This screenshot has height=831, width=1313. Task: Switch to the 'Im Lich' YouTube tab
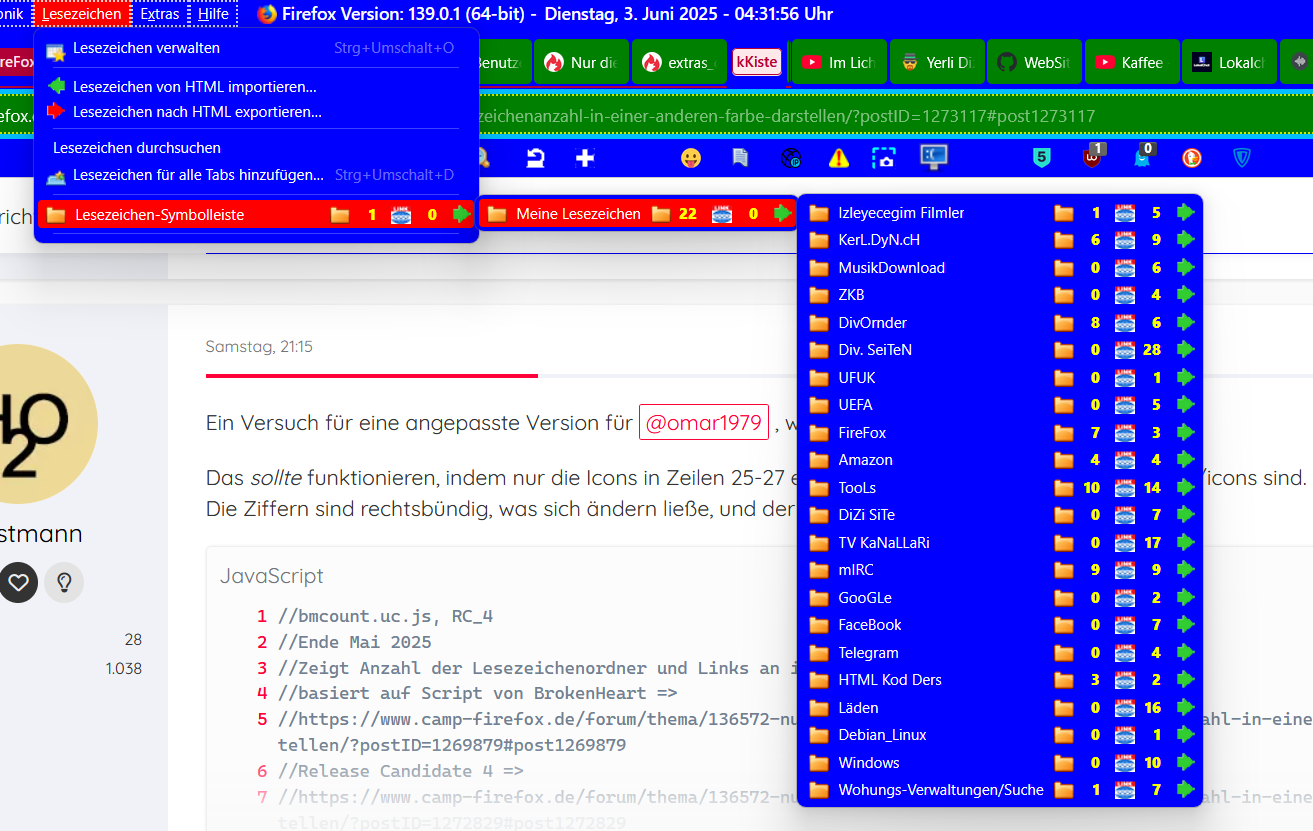click(x=838, y=62)
